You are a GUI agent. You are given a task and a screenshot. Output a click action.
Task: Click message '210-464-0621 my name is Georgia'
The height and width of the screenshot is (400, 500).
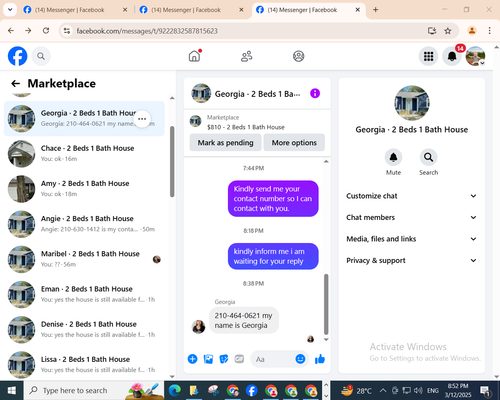click(x=244, y=320)
